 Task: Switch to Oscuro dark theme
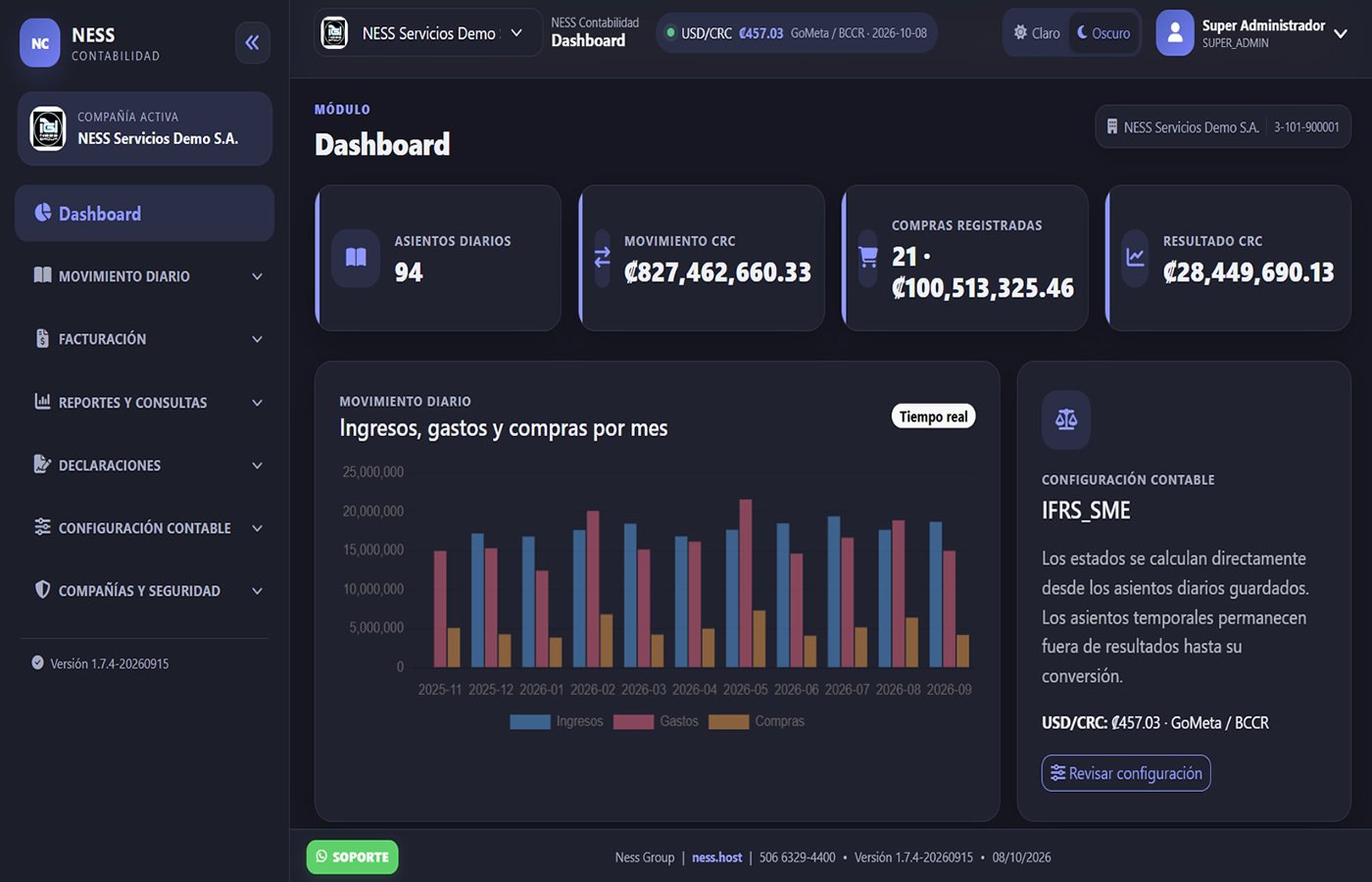coord(1103,33)
